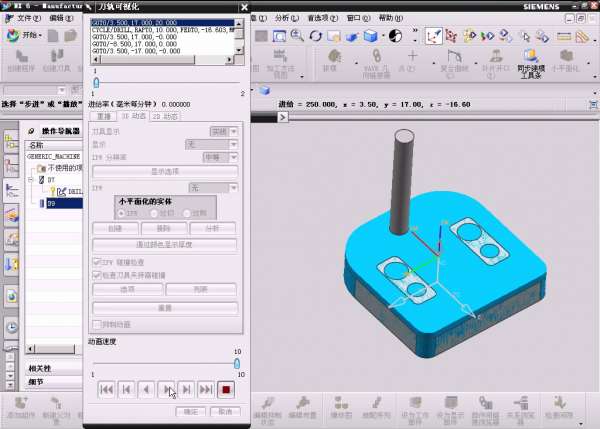Image resolution: width=600 pixels, height=429 pixels.
Task: Toggle the IPW collision check checkbox
Action: click(x=96, y=262)
